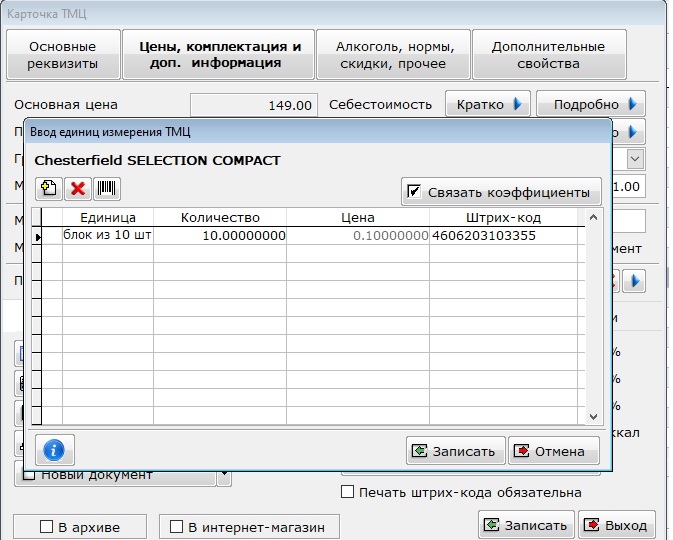
Task: Toggle Новый документ checkbox
Action: pos(28,476)
